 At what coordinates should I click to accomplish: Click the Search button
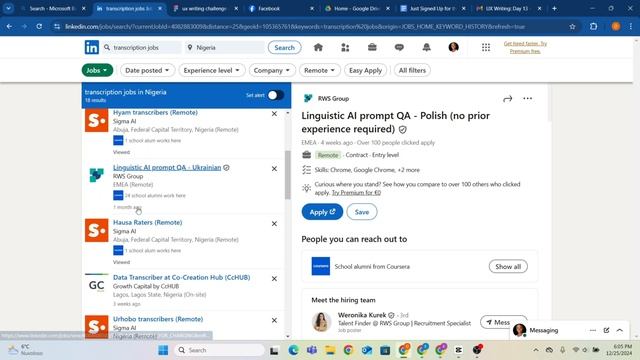coord(284,47)
